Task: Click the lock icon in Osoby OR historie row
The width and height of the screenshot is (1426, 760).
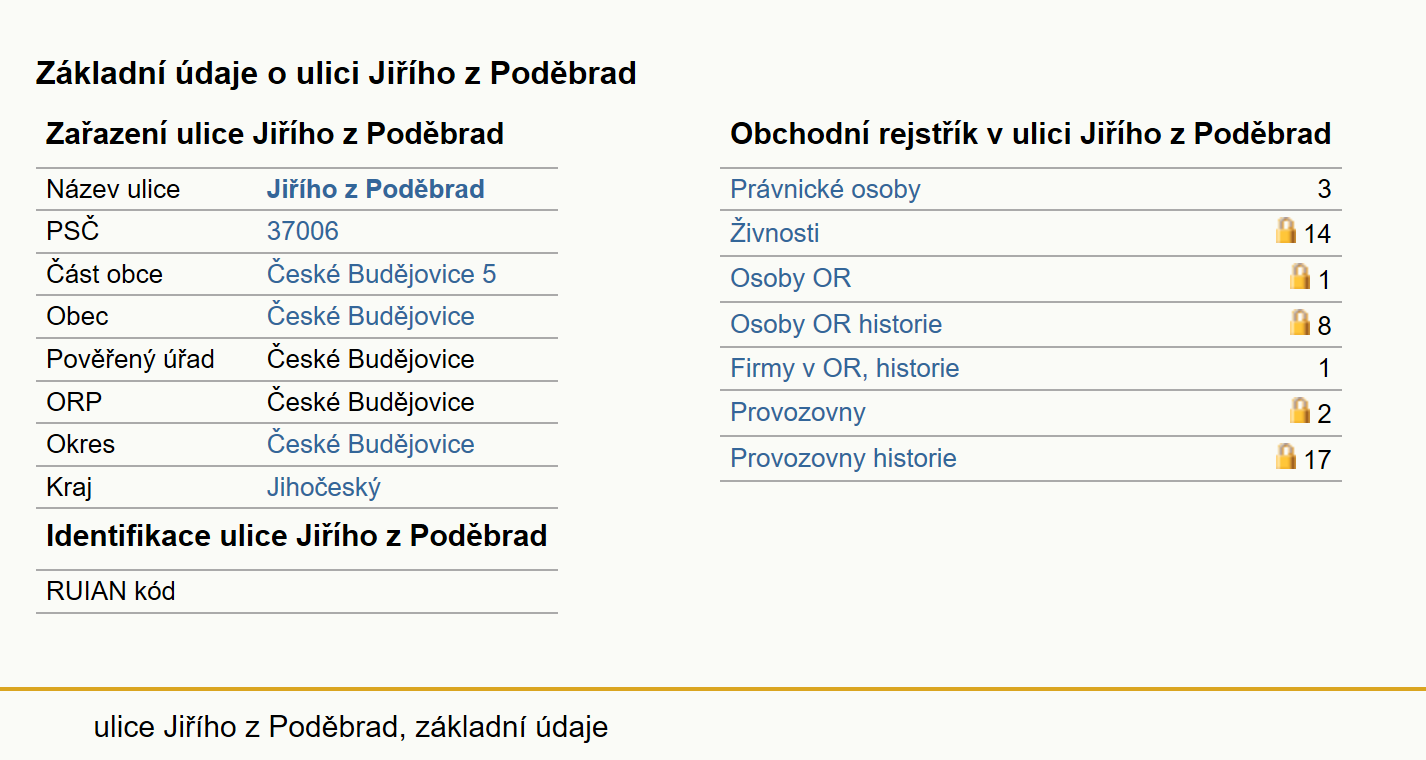Action: point(1299,322)
